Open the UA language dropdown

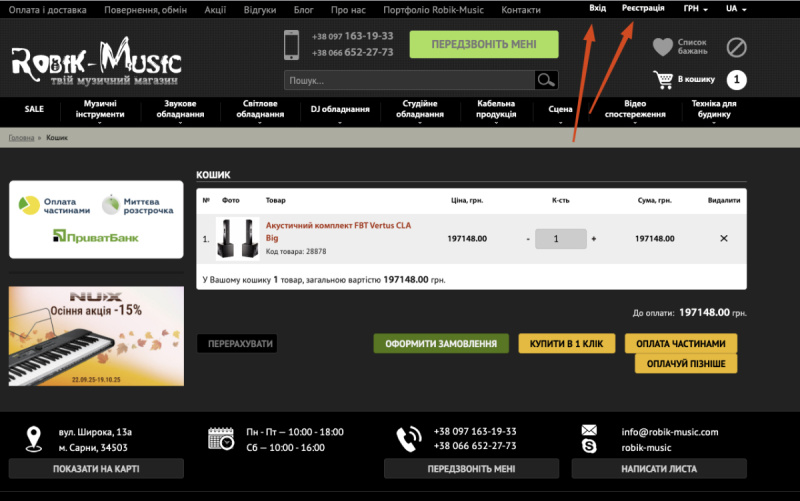pyautogui.click(x=737, y=9)
